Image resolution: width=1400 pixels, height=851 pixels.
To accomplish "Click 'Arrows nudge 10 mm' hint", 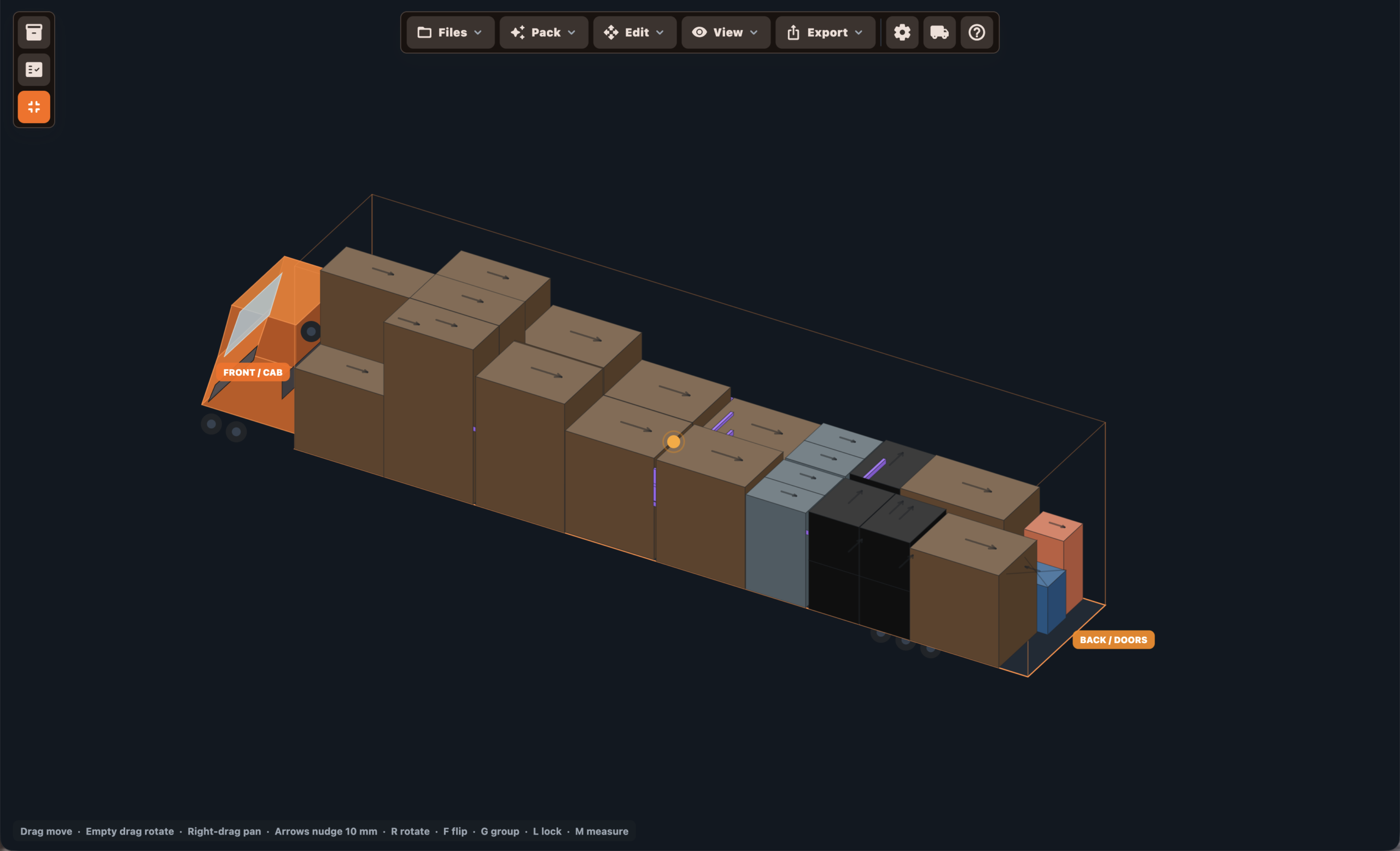I will point(325,831).
